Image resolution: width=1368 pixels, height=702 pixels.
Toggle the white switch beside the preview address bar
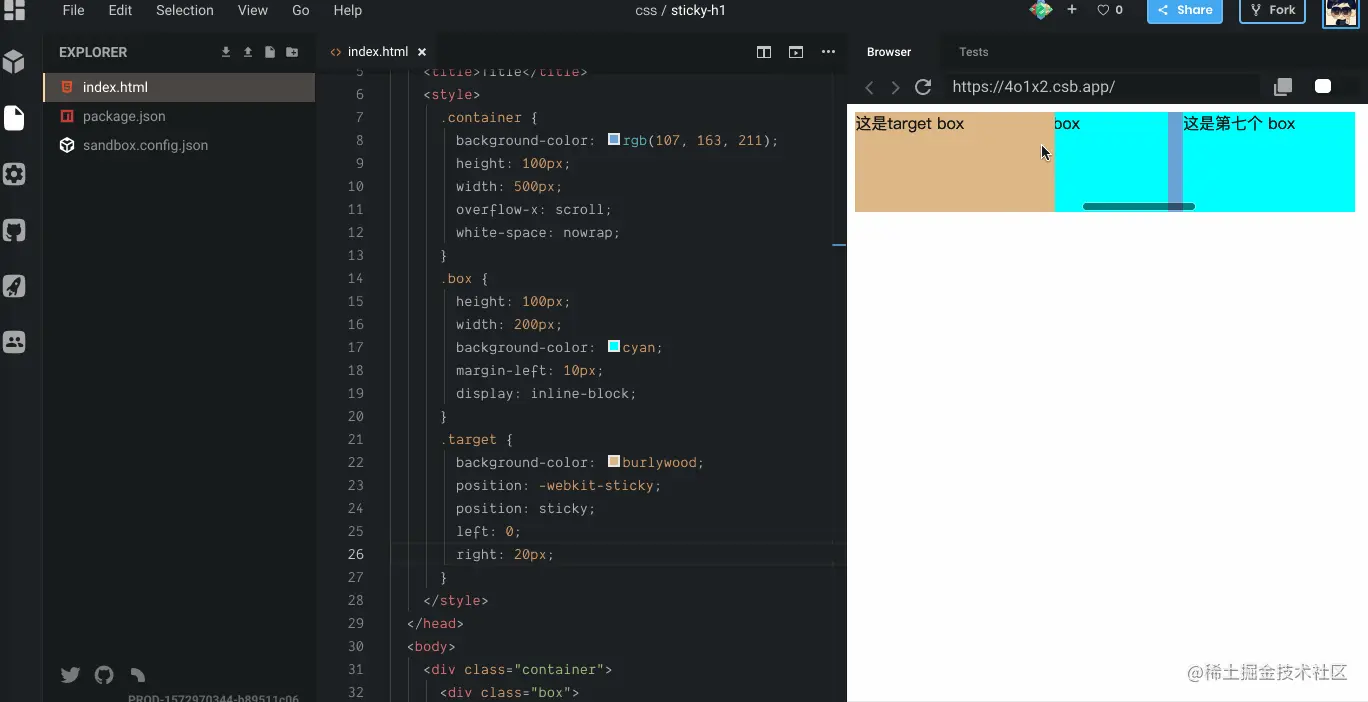pos(1323,87)
